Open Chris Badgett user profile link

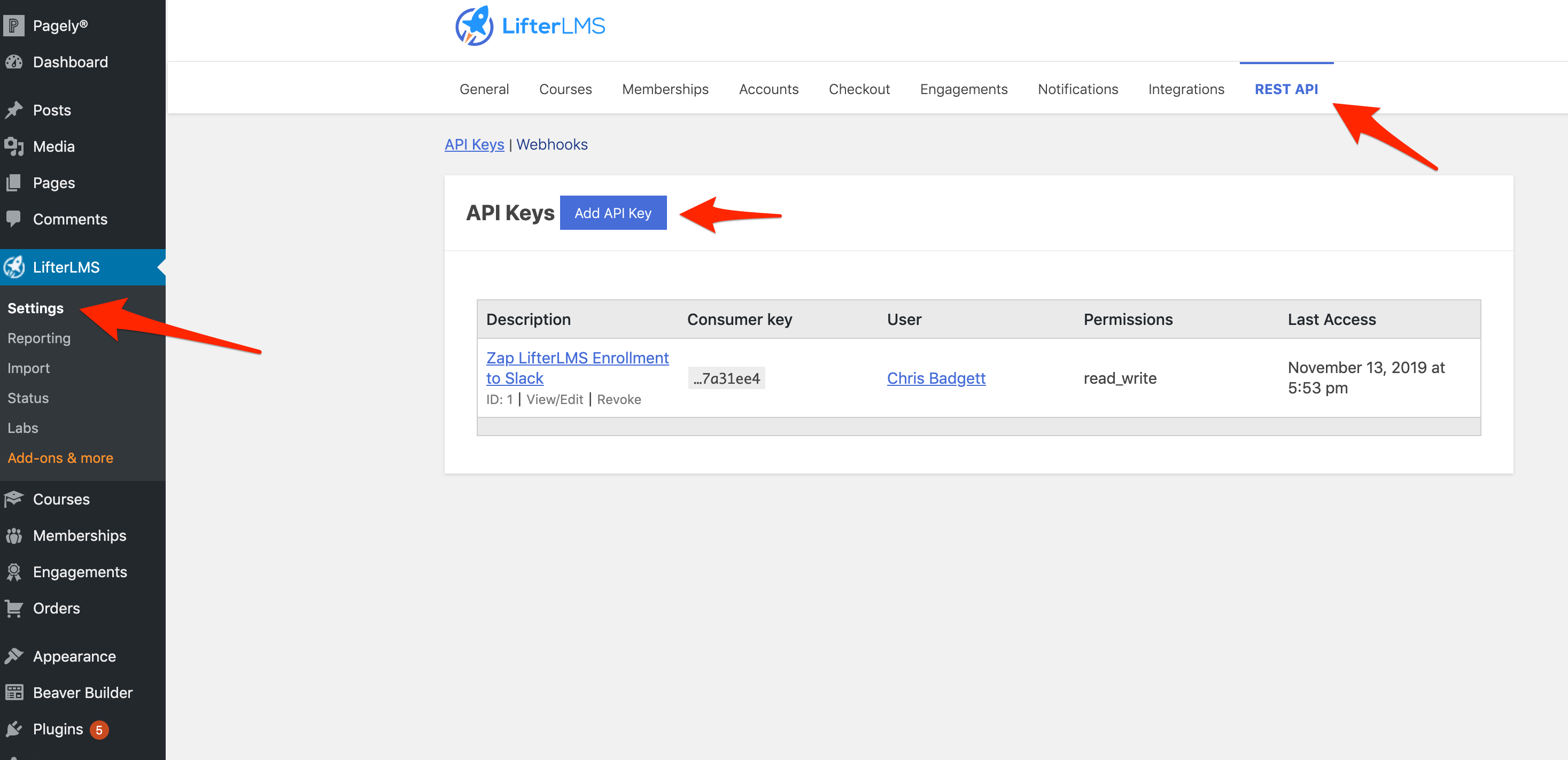click(936, 378)
